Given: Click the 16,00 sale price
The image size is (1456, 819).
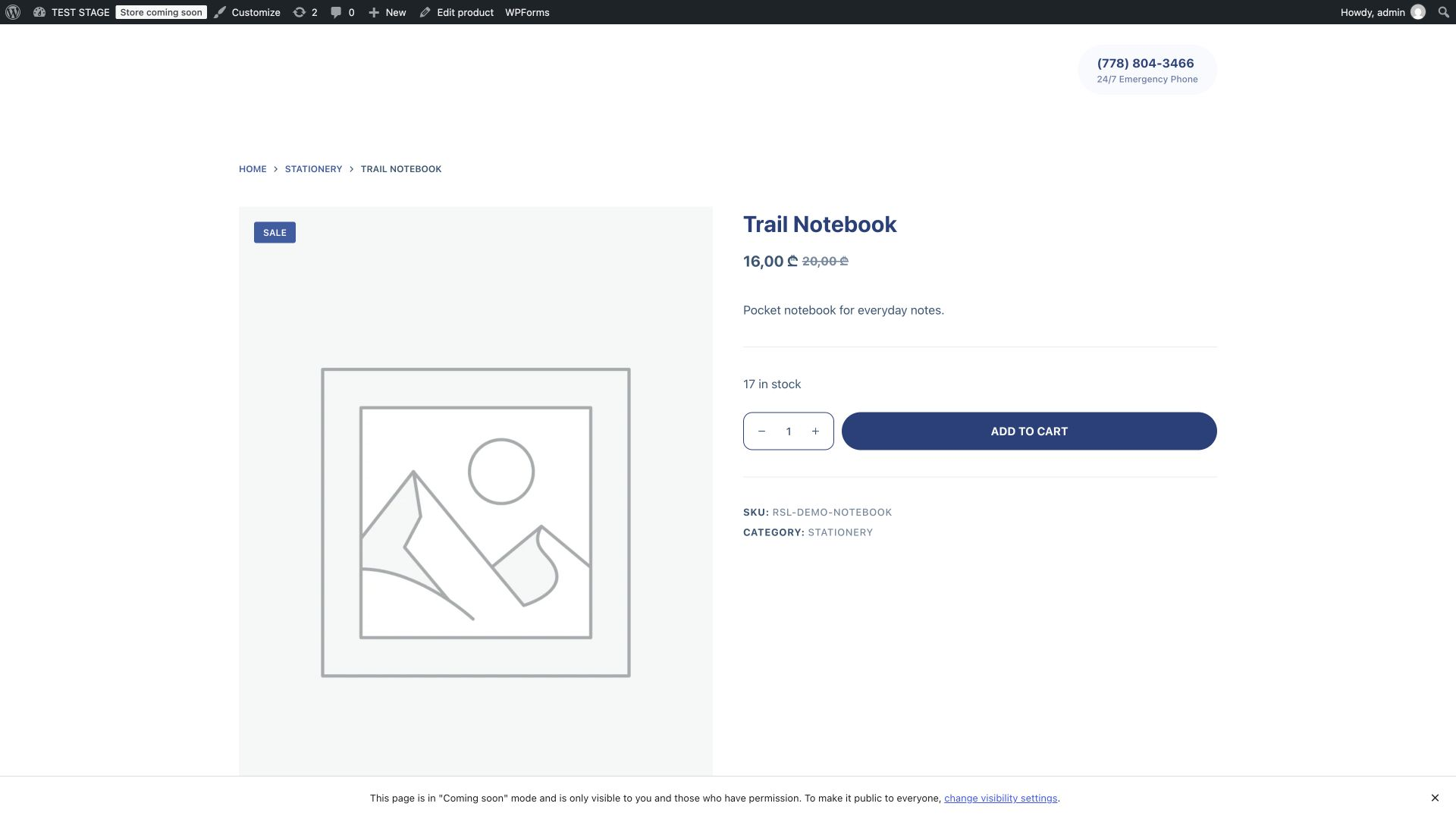Looking at the screenshot, I should [x=770, y=262].
